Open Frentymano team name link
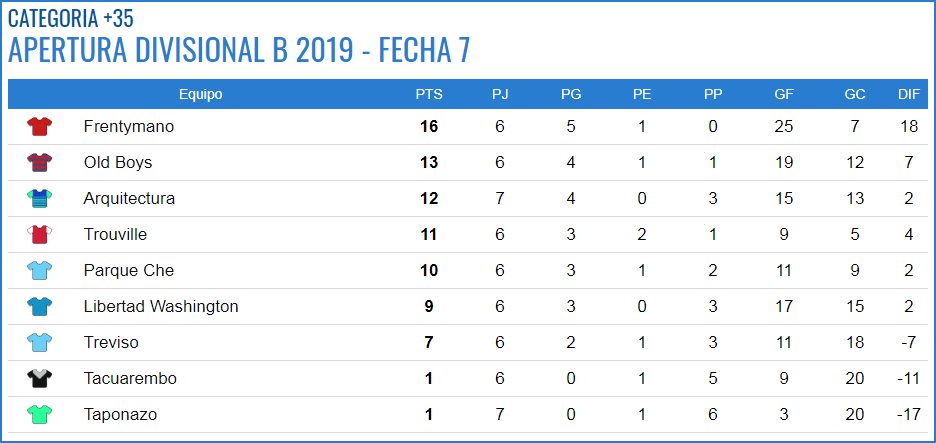Viewport: 936px width, 443px height. [129, 127]
